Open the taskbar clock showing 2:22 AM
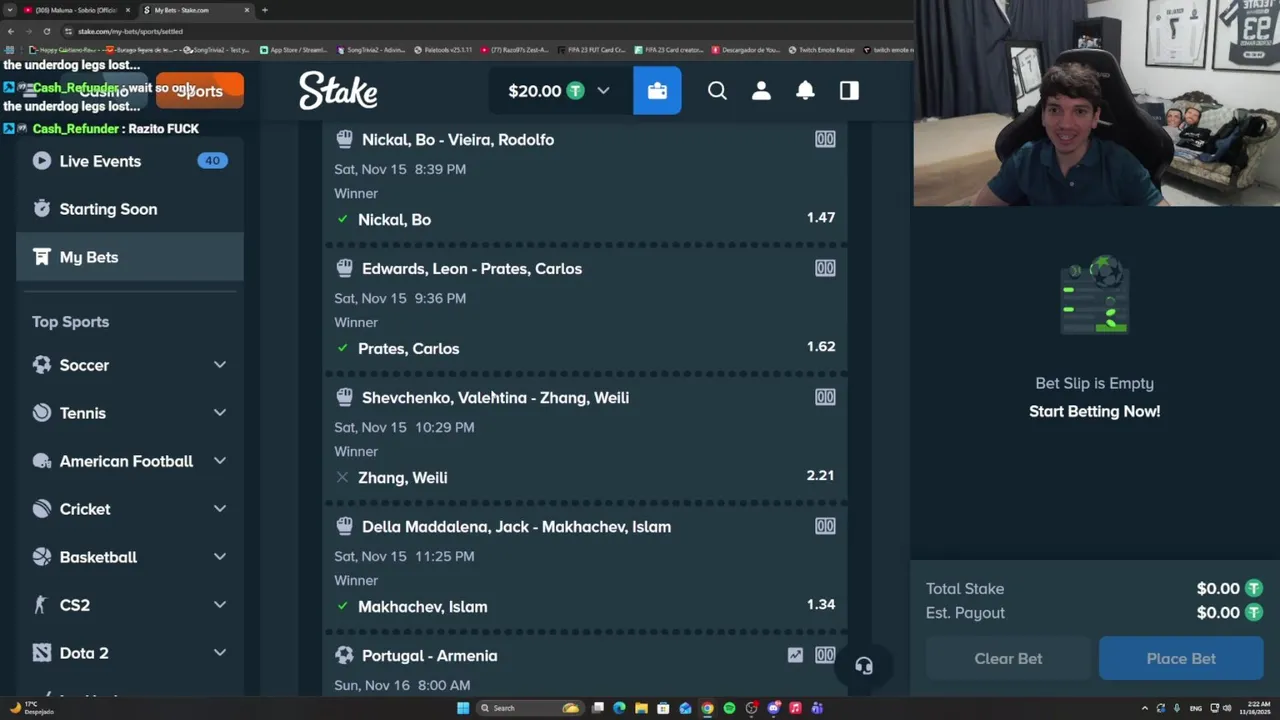Screen dimensions: 1280x720 coord(1255,708)
